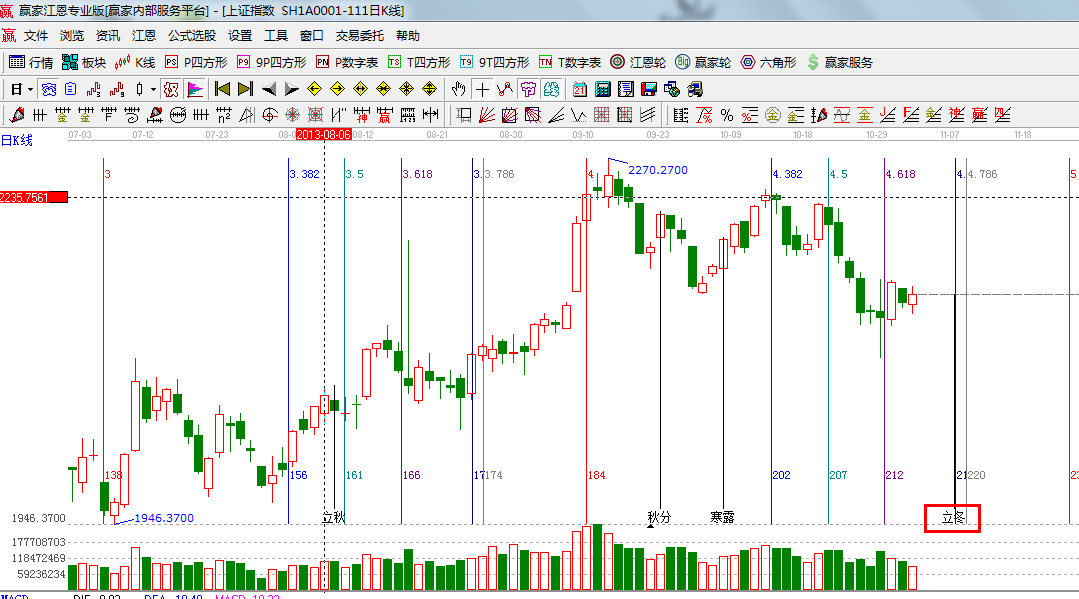Expand the 日 period dropdown
The image size is (1079, 599).
pyautogui.click(x=28, y=89)
